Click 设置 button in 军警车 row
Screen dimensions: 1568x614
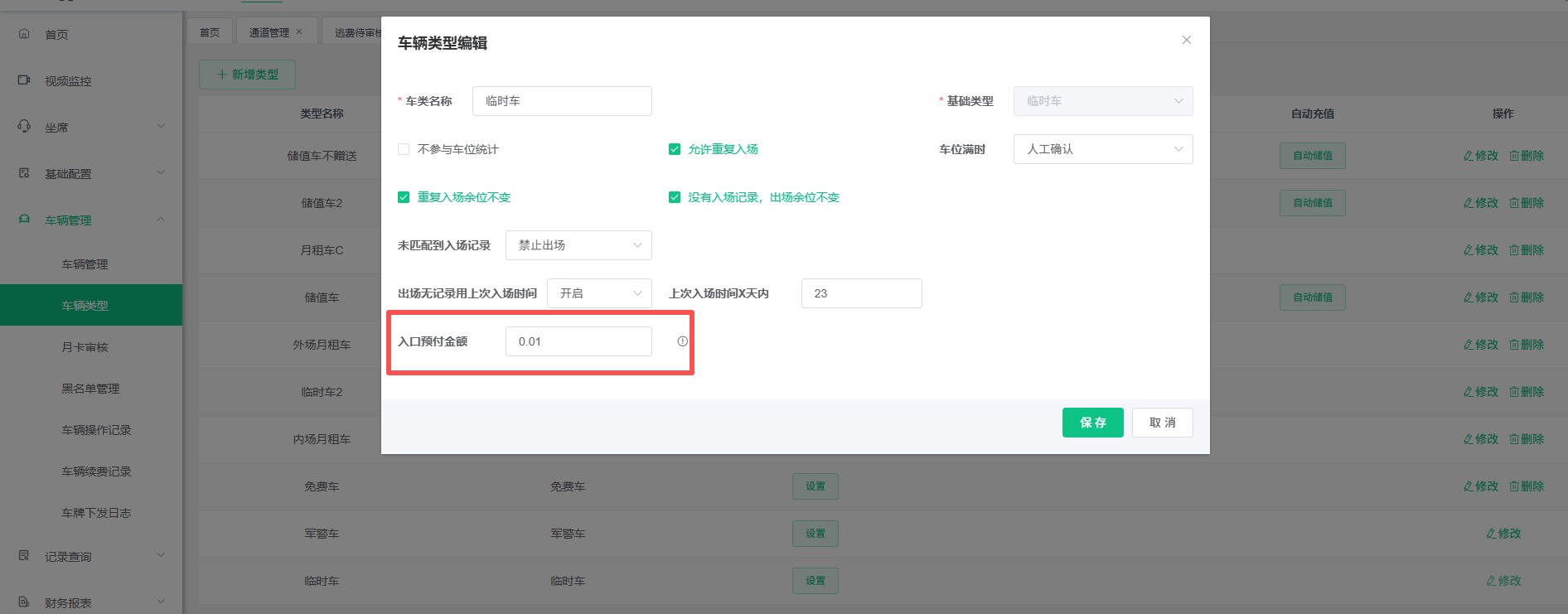tap(815, 534)
